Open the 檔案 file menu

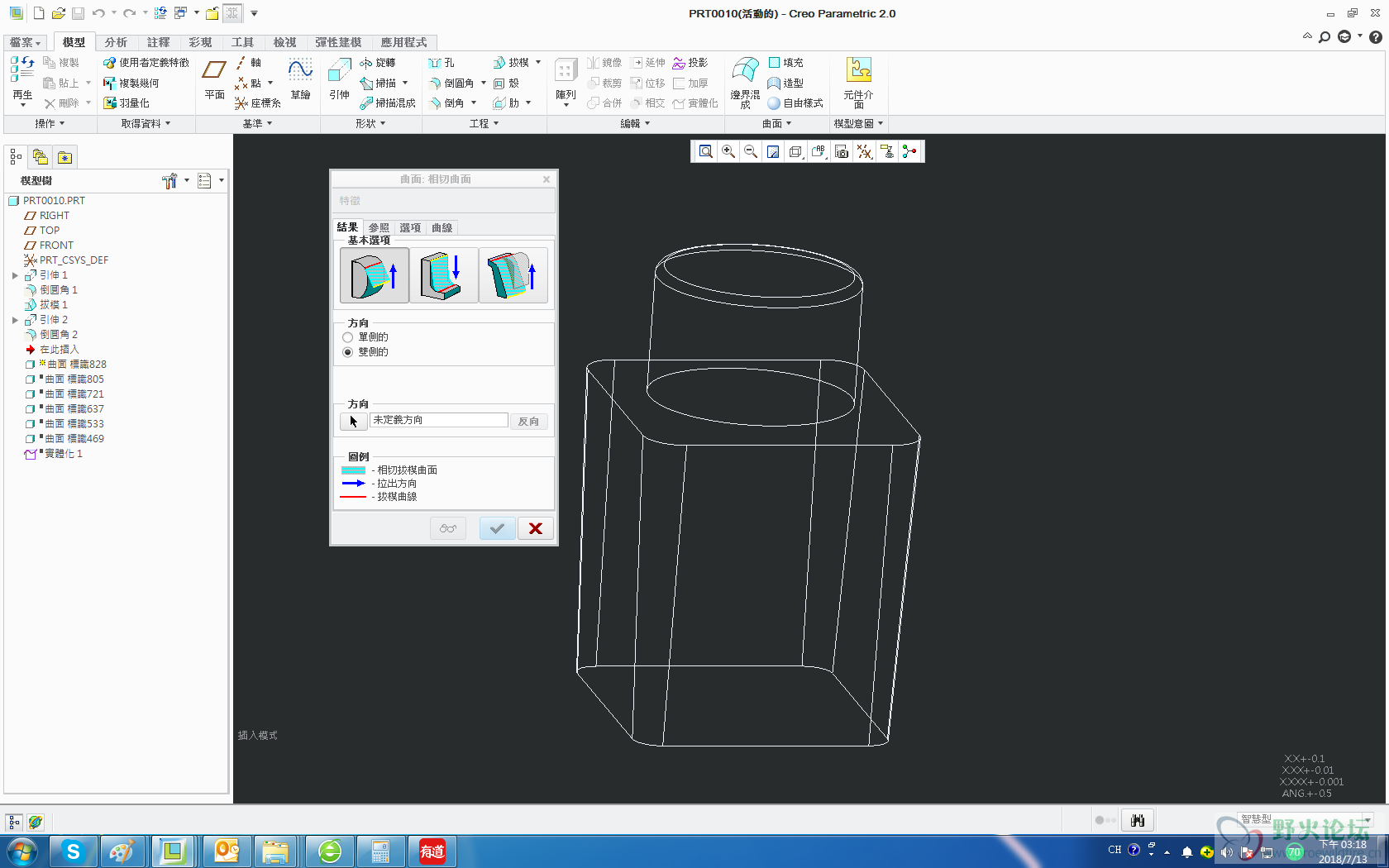pyautogui.click(x=26, y=42)
